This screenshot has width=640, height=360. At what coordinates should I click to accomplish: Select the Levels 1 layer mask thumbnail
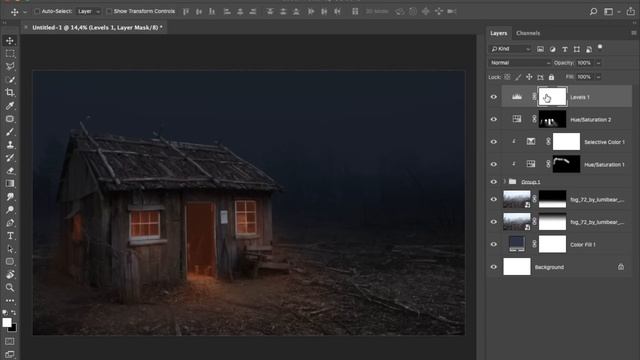(x=552, y=97)
